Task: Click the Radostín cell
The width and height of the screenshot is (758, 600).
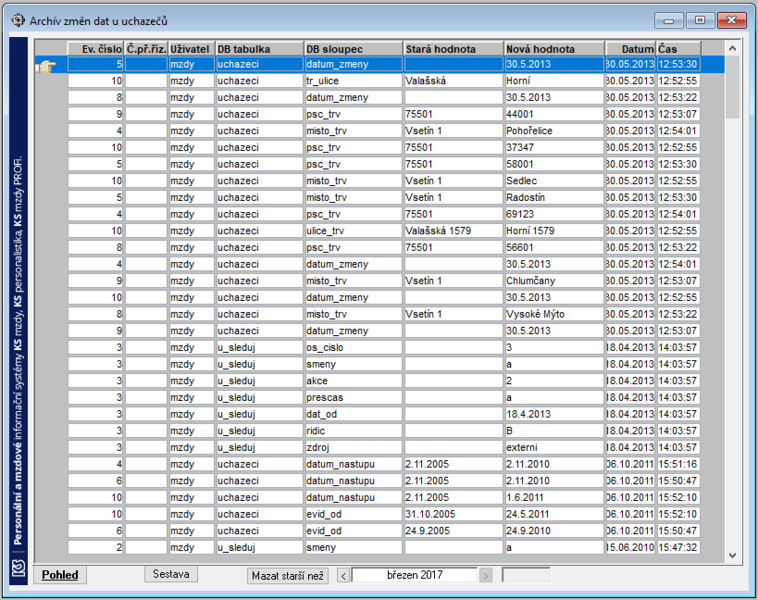Action: [554, 197]
